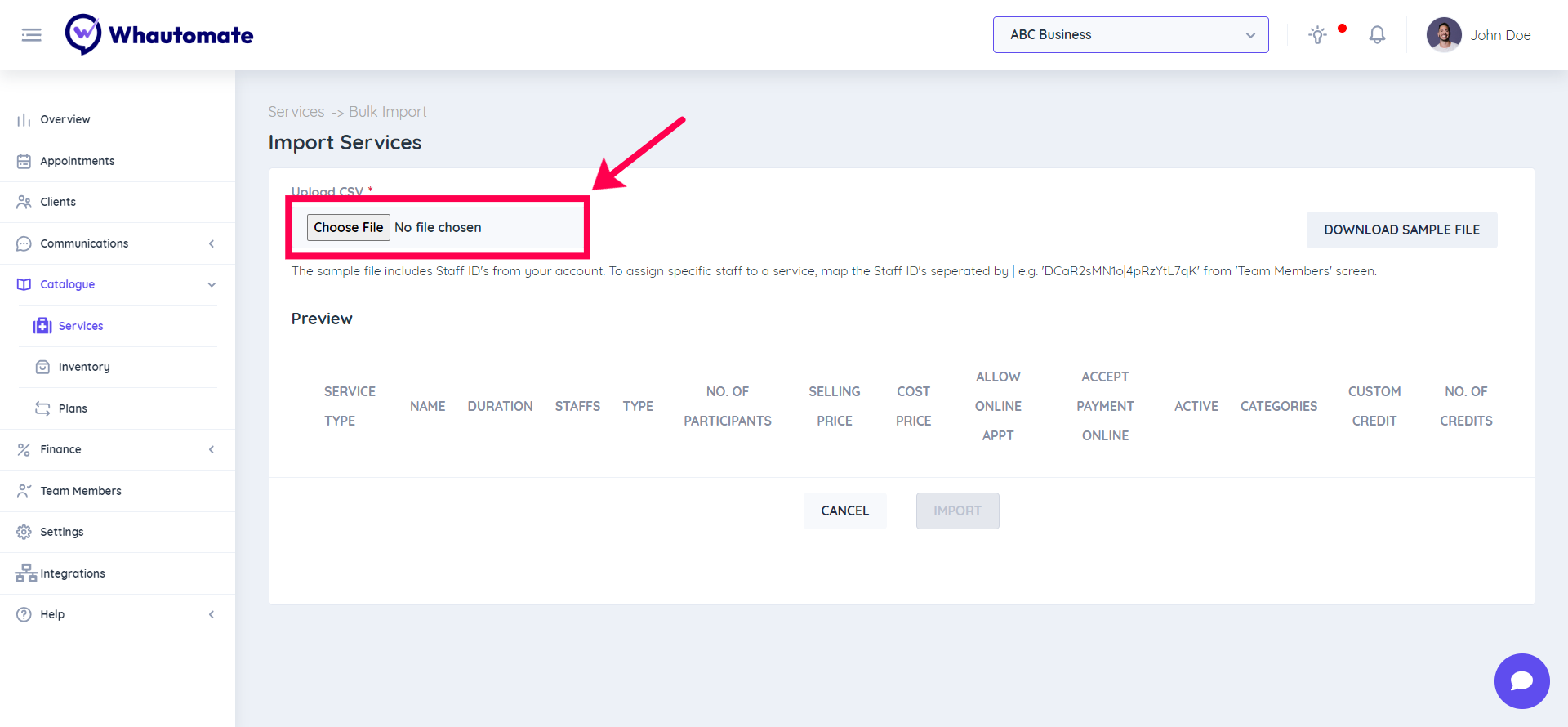Go to Appointments page
The width and height of the screenshot is (1568, 727).
coord(78,161)
